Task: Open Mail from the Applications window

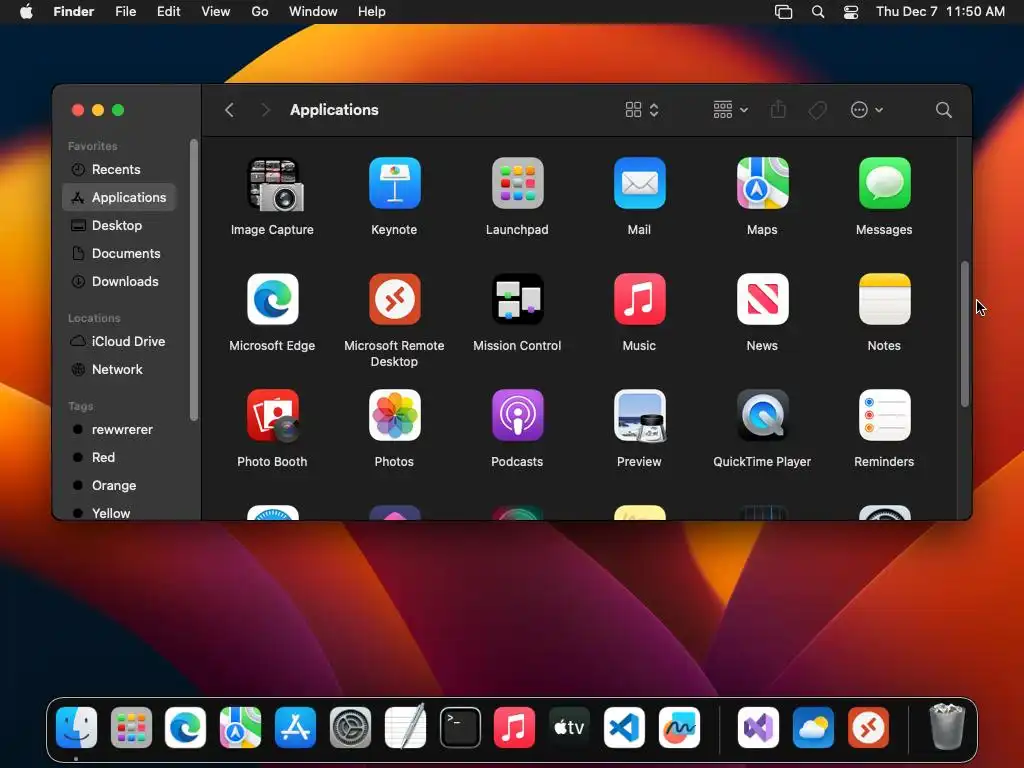Action: pyautogui.click(x=639, y=184)
